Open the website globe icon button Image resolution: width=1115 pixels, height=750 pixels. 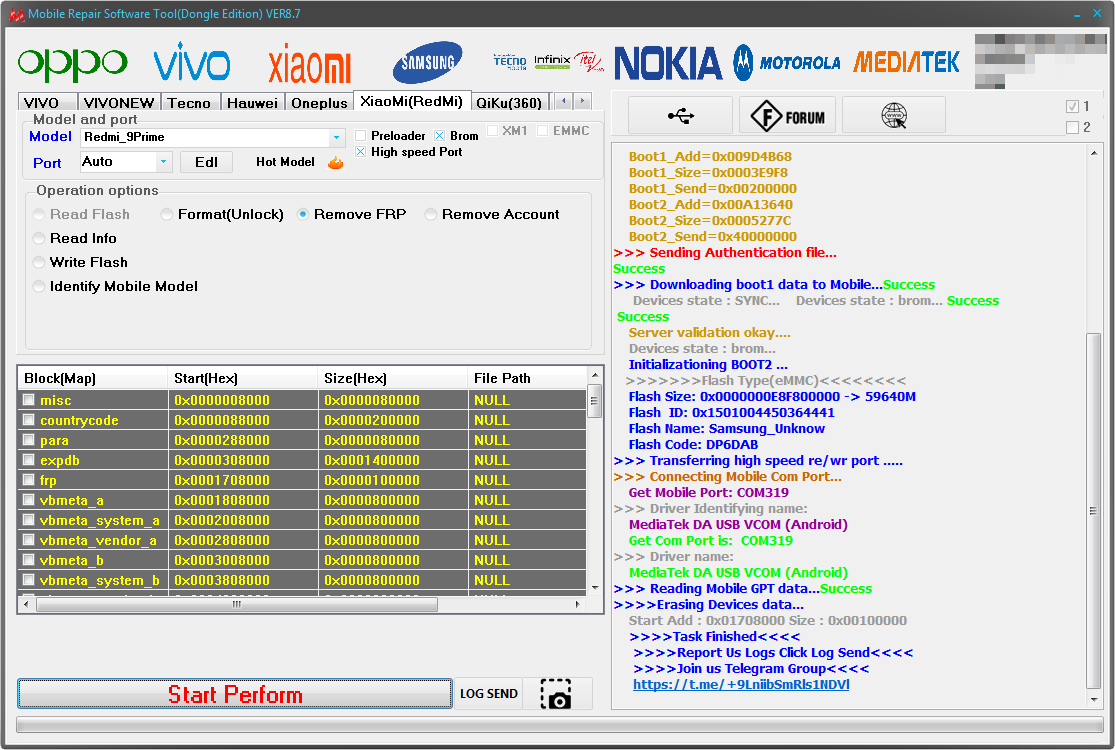(x=894, y=115)
